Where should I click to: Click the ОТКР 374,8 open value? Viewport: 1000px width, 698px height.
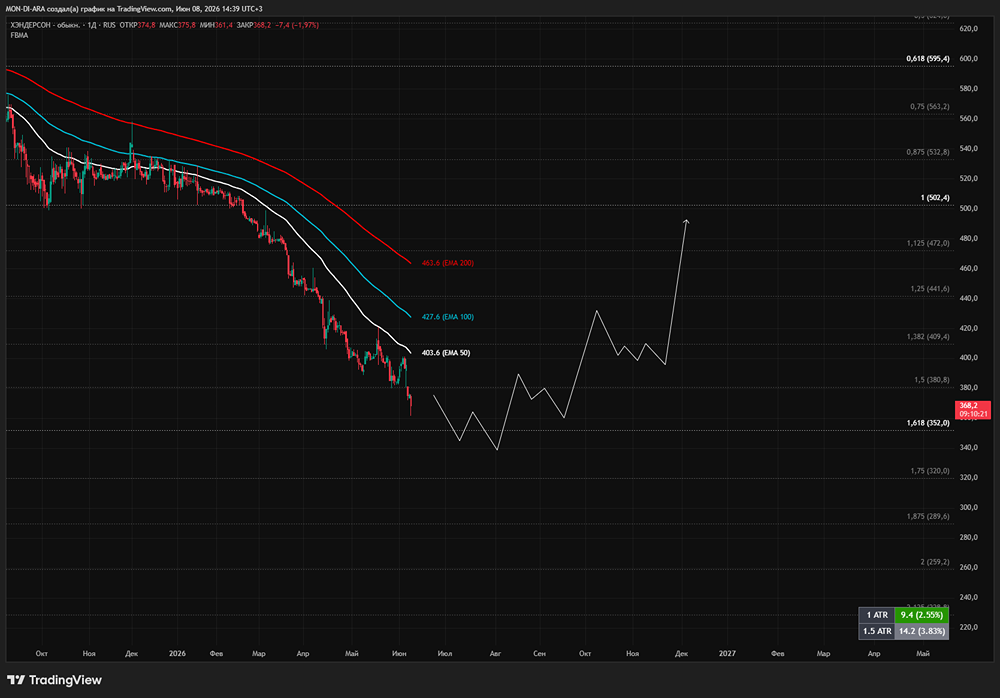[x=137, y=25]
